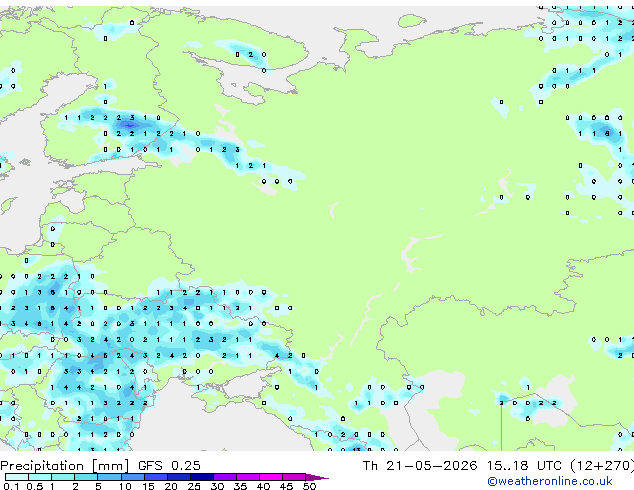Click the "25" legend scale label
This screenshot has height=490, width=634.
(194, 486)
